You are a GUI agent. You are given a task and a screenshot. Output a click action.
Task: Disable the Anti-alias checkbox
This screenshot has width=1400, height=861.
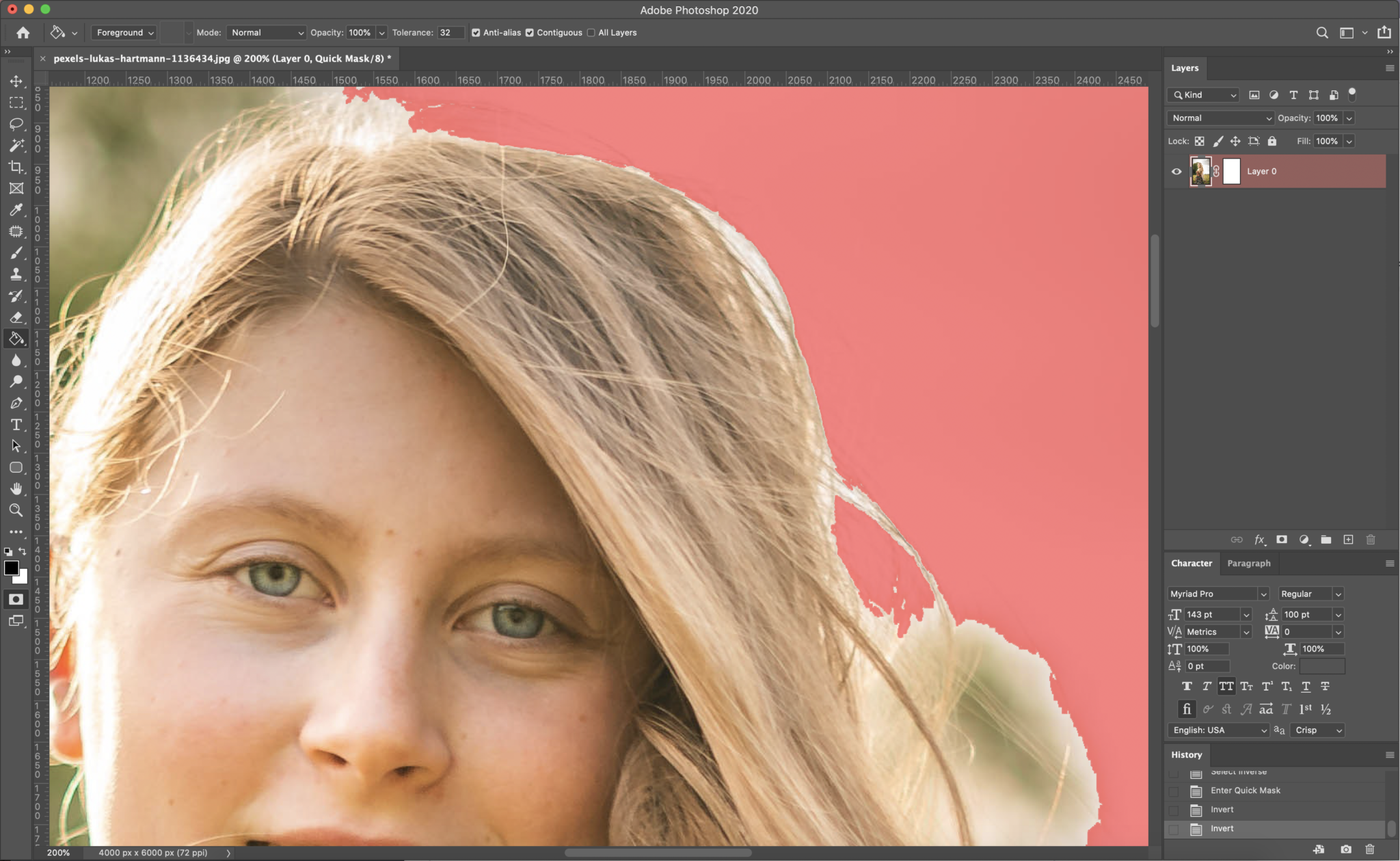pos(476,32)
